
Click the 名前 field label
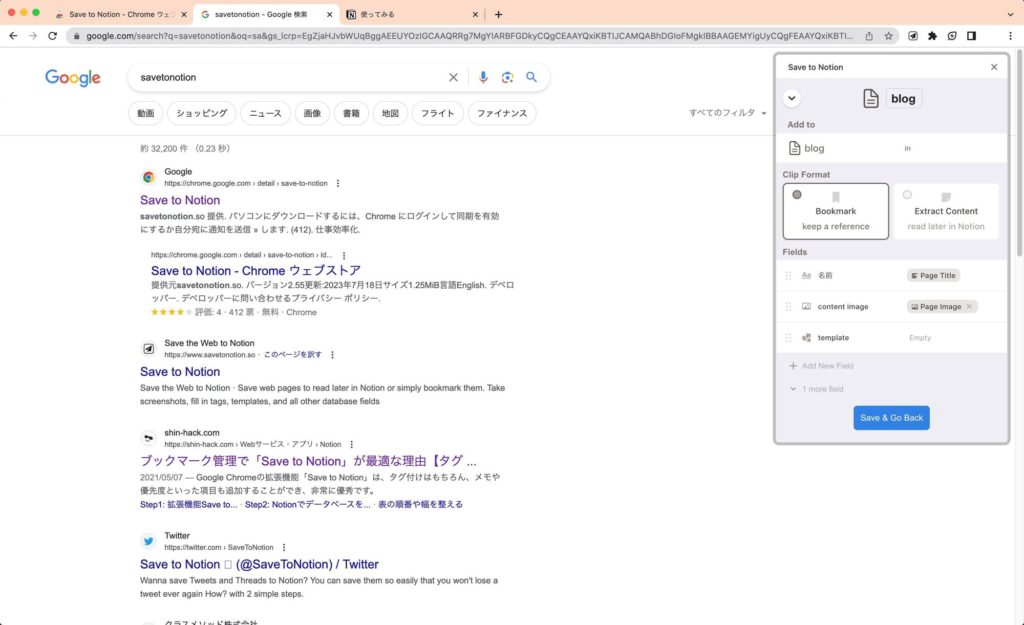pyautogui.click(x=825, y=276)
